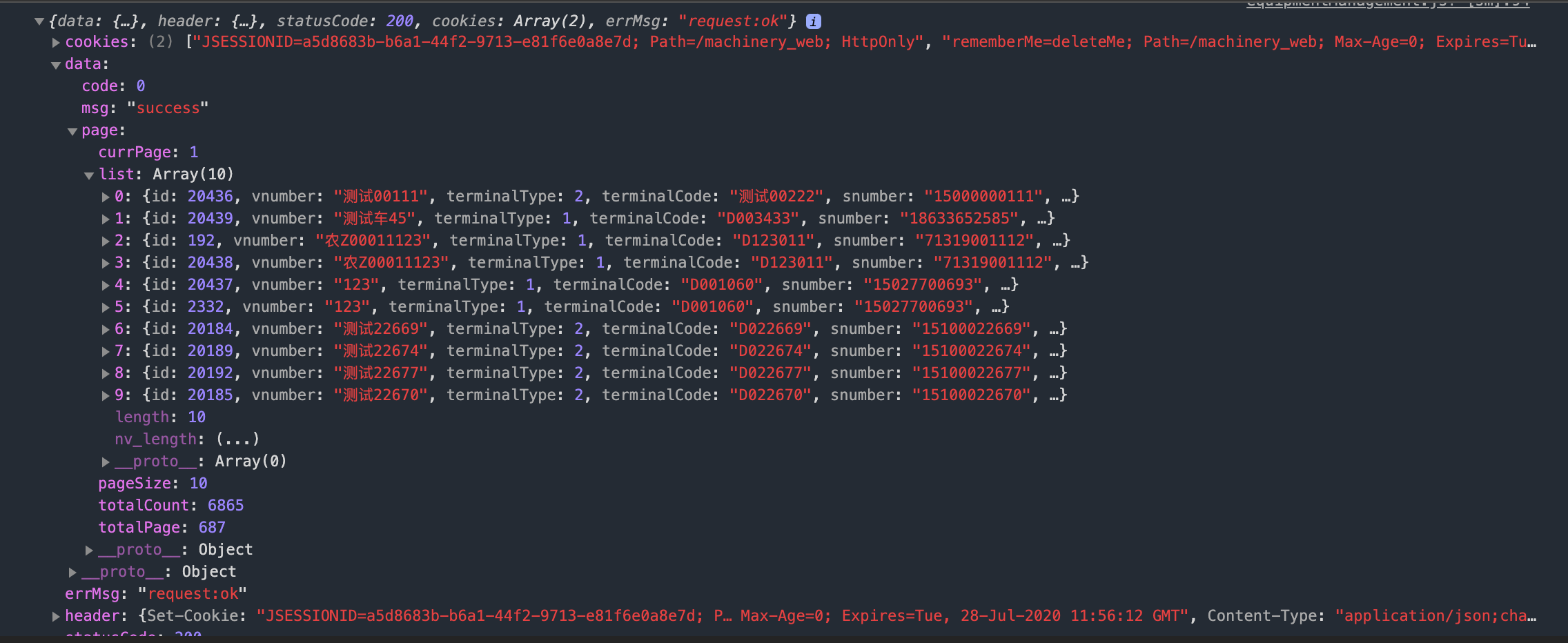The width and height of the screenshot is (1568, 643).
Task: Click the snumber "15100022674" value
Action: (972, 350)
